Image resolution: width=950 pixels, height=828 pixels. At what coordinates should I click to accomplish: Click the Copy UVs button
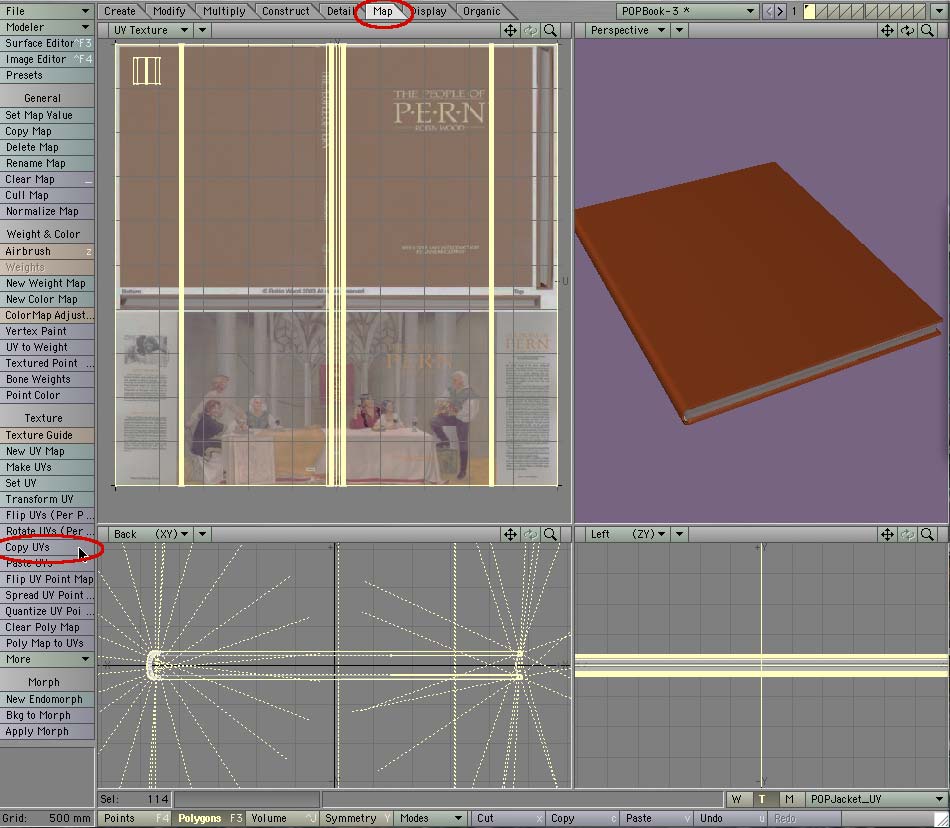click(47, 548)
